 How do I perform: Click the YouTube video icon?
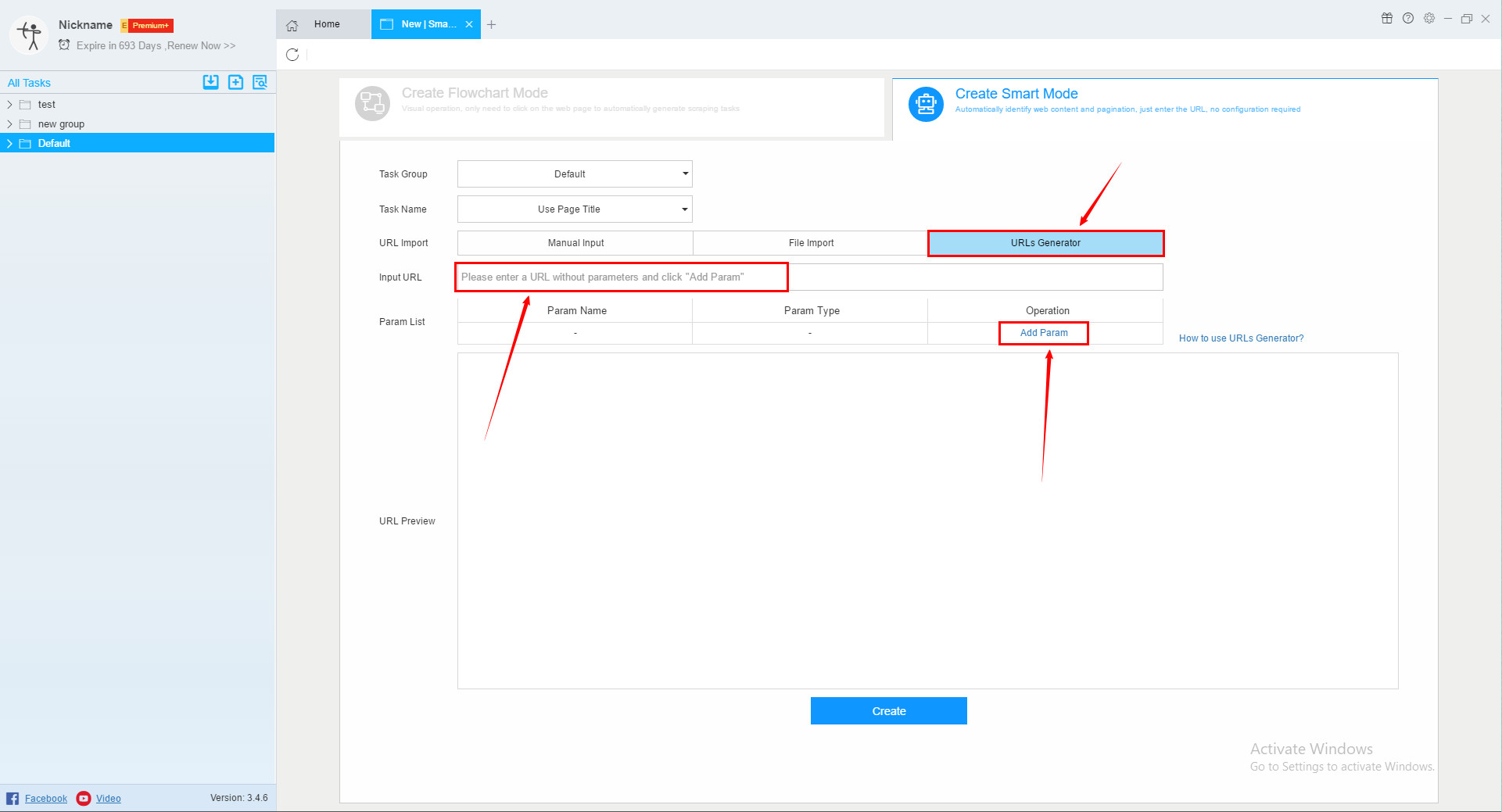click(x=84, y=798)
